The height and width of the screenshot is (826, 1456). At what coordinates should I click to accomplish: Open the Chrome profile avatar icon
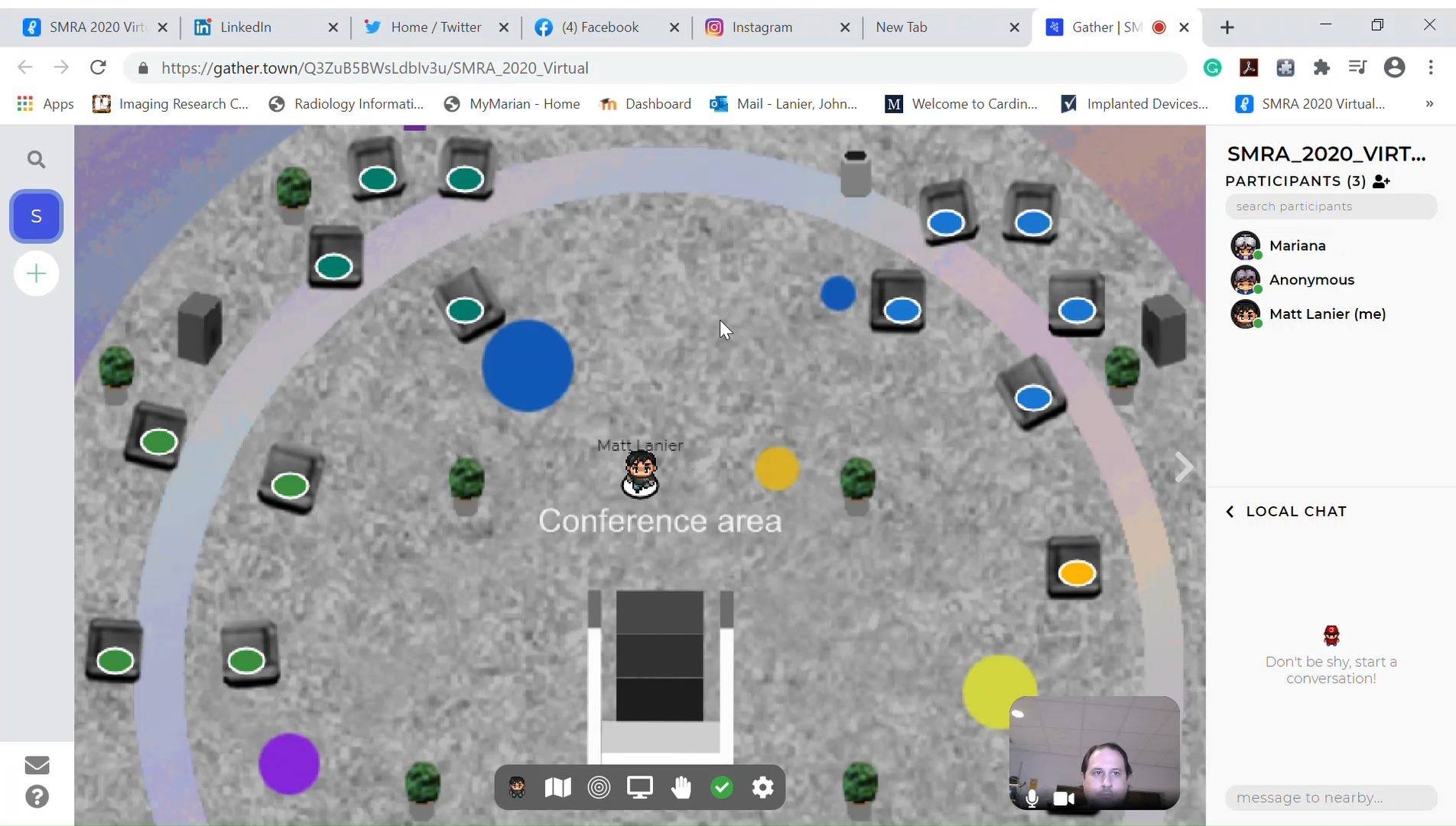[1394, 67]
